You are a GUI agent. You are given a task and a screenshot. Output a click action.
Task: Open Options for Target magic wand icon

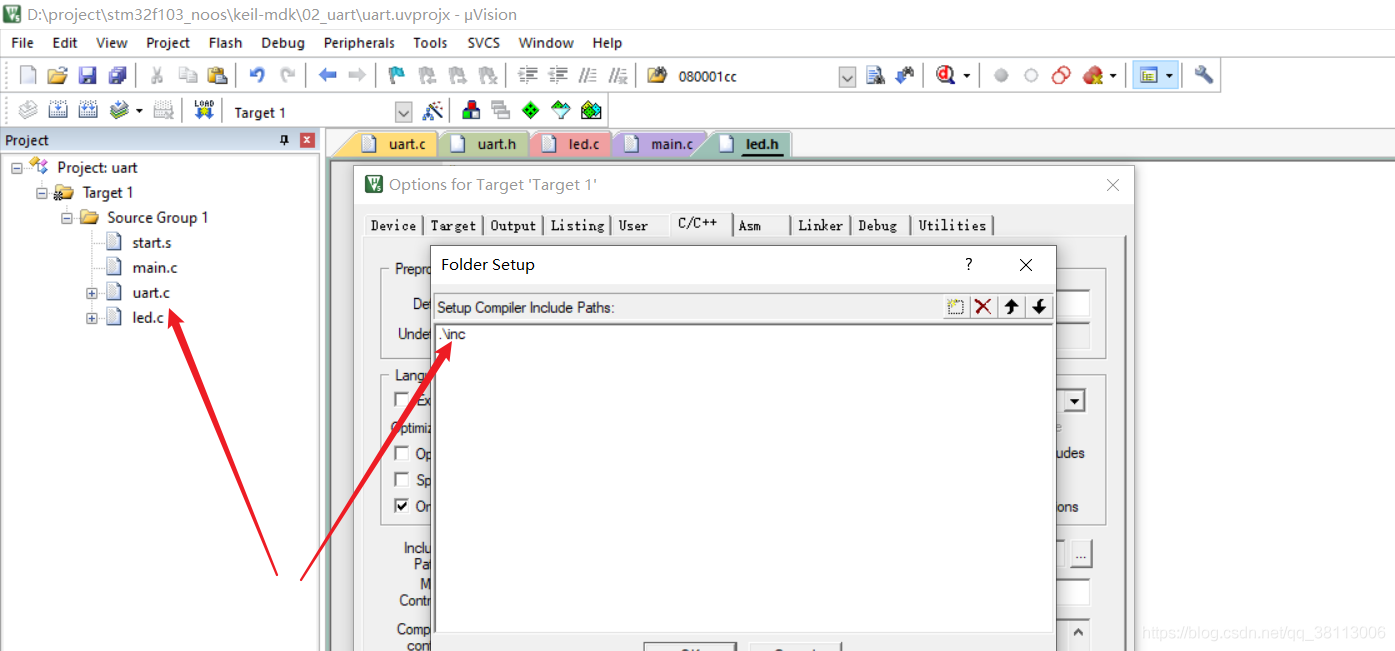[x=433, y=110]
